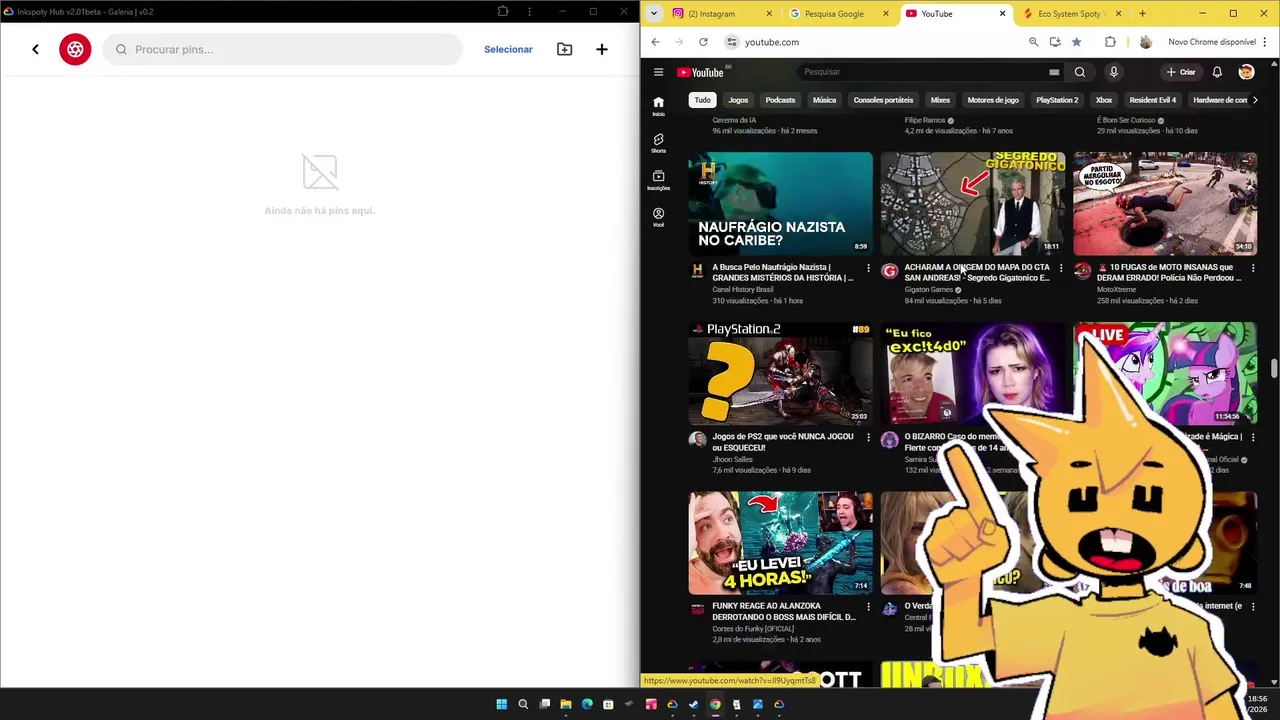Open 'Funky reage ao Alanzoka' video title
Screen dimensions: 1280x720
click(784, 611)
